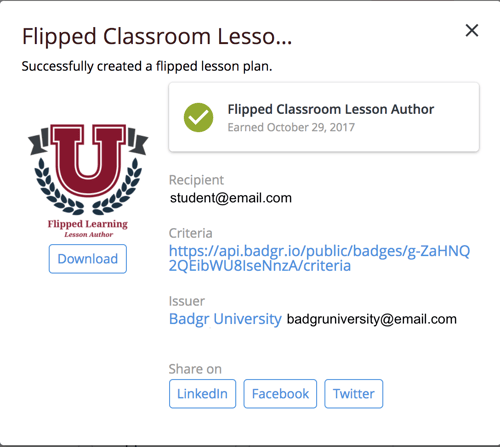Viewport: 500px width, 447px height.
Task: Click the badgruniversity@email.com issuer email
Action: point(372,319)
